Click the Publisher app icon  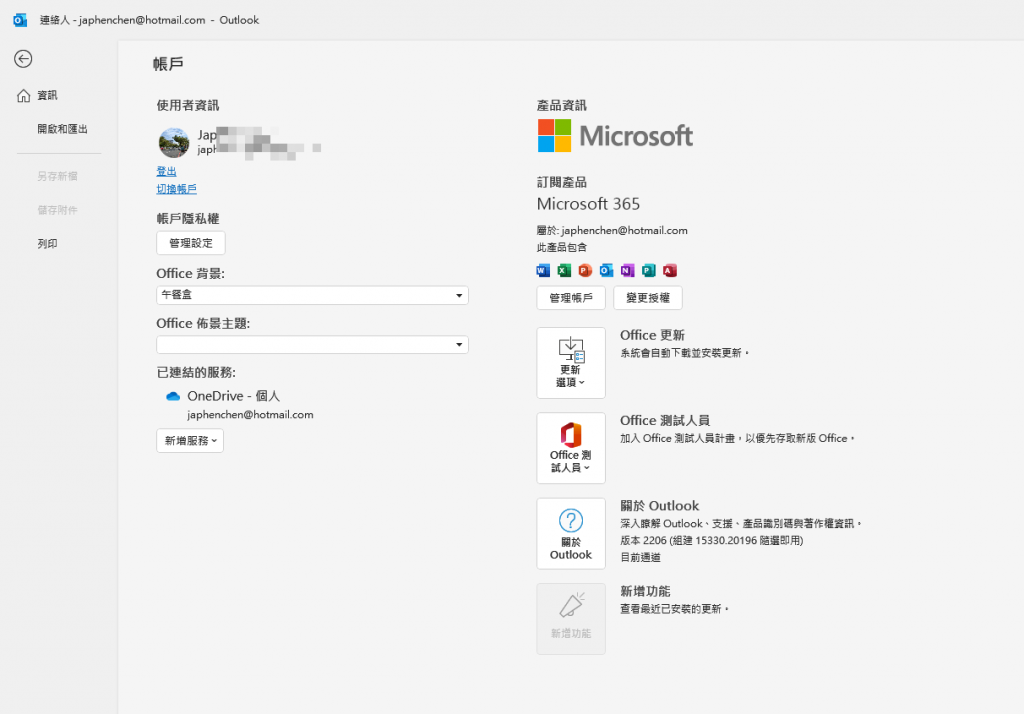648,270
